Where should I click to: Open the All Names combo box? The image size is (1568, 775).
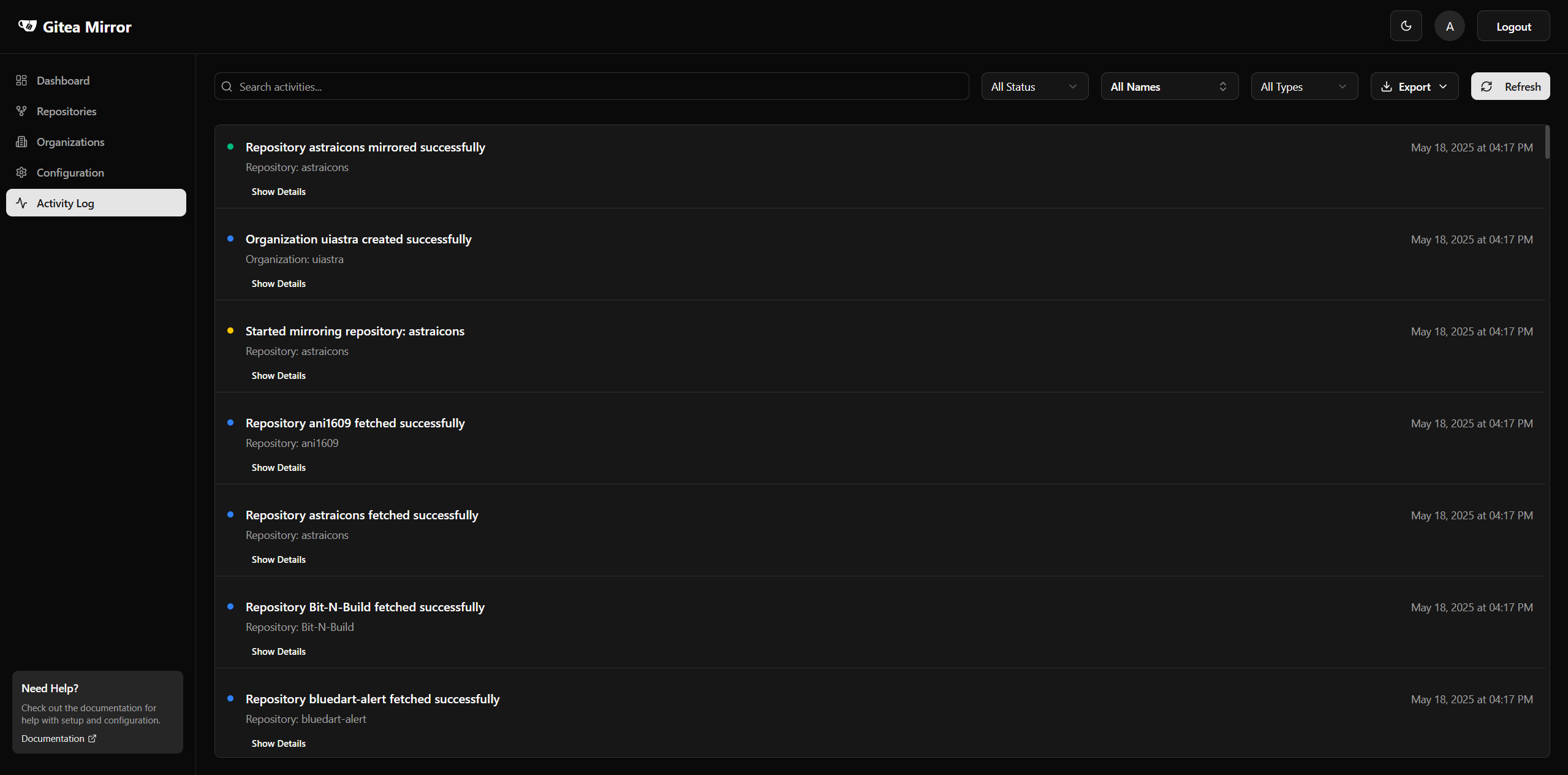point(1169,86)
